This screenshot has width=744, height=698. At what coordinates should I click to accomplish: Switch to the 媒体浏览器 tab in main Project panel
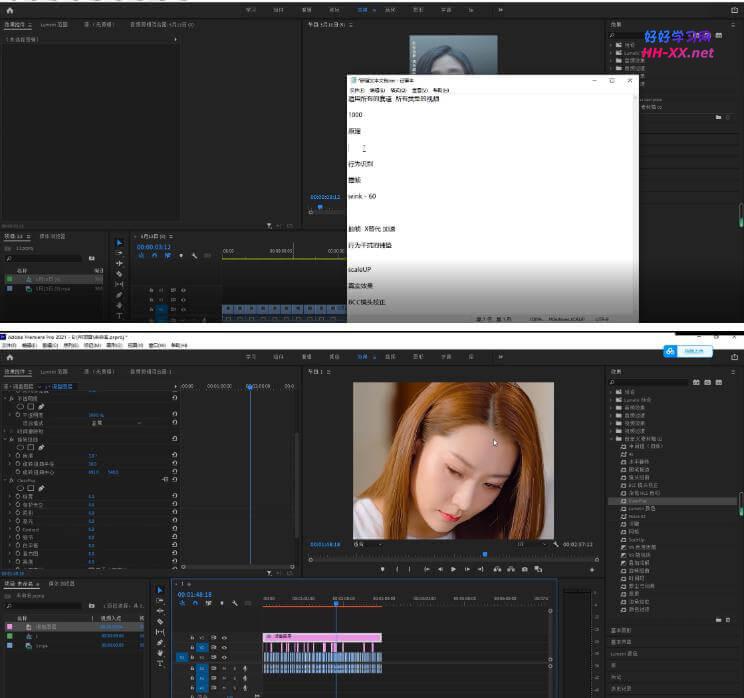[x=62, y=584]
